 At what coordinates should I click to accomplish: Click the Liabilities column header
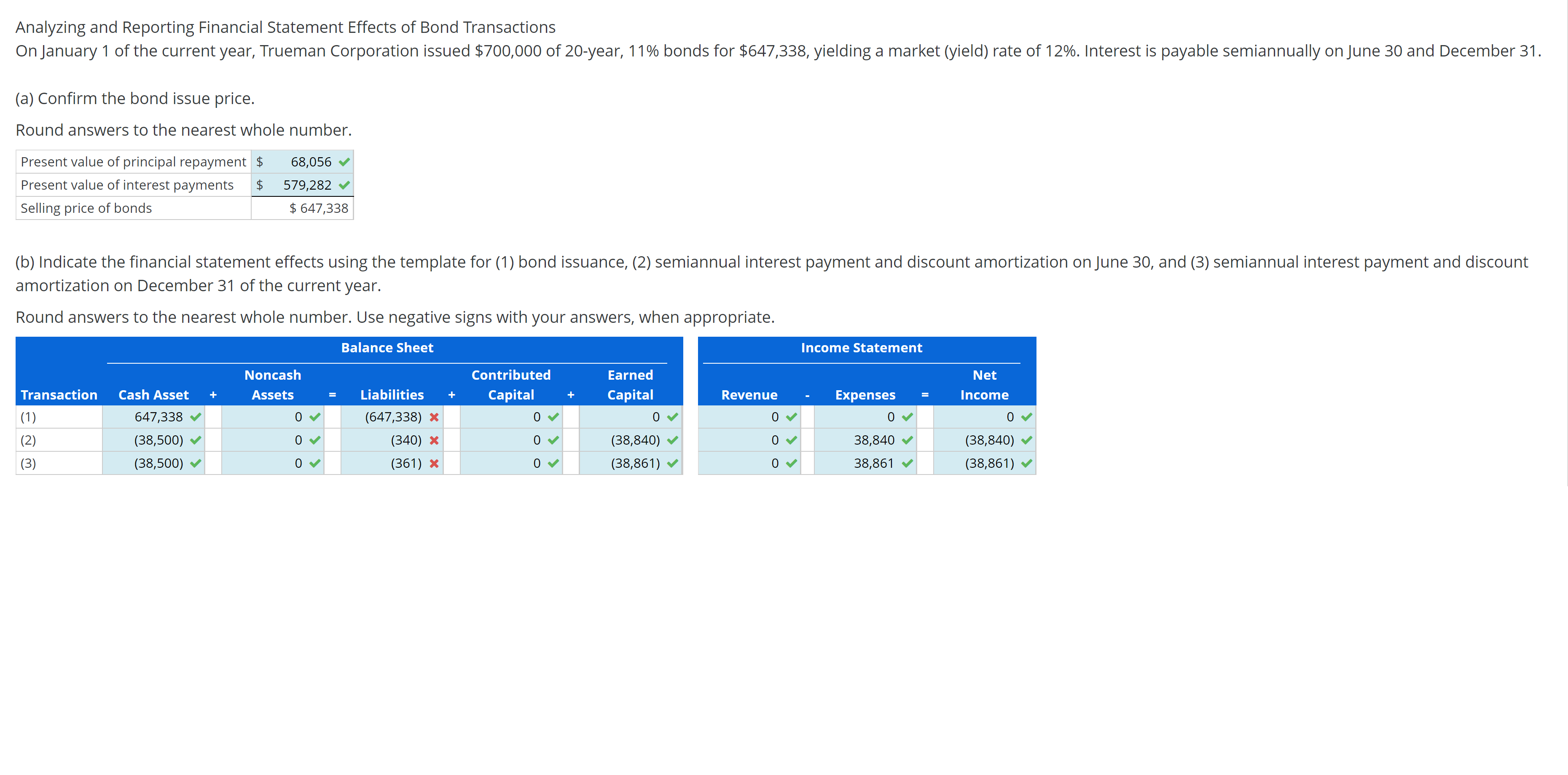[x=392, y=395]
